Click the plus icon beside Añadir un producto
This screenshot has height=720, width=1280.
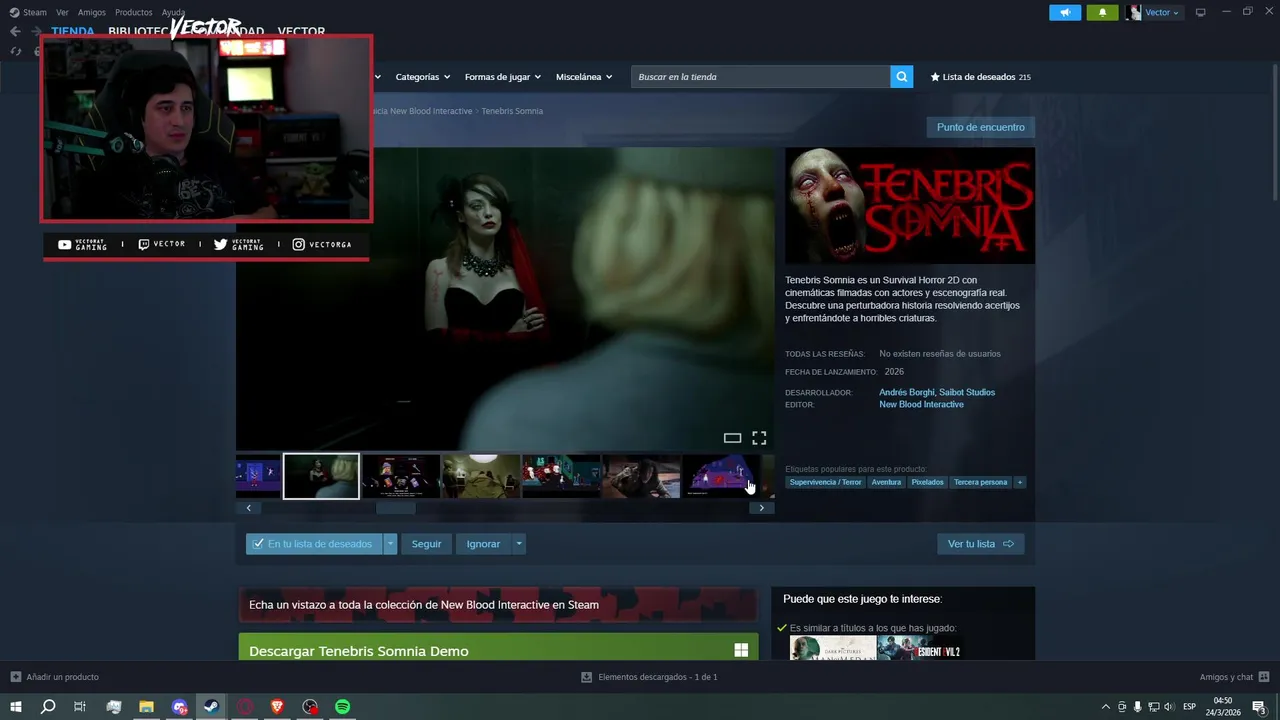point(15,677)
